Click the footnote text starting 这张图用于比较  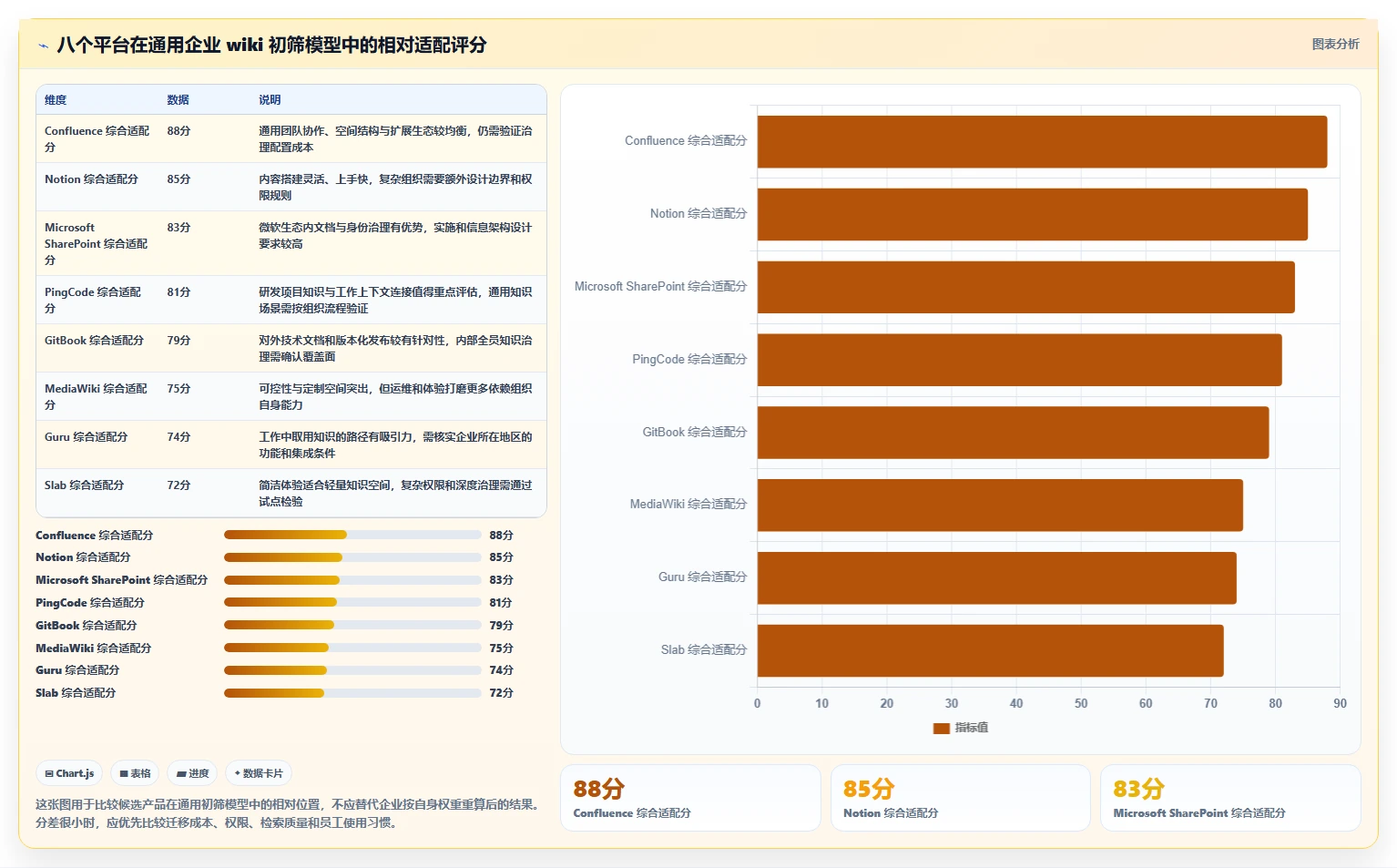[x=289, y=813]
